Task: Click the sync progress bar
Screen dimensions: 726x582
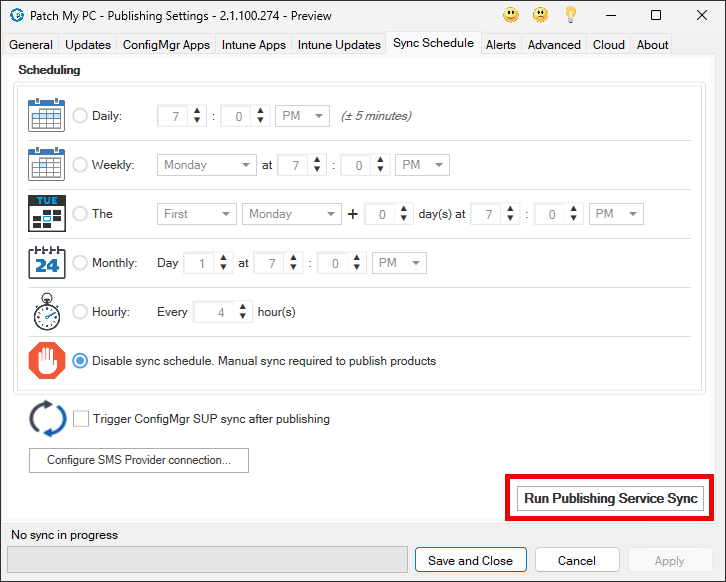Action: 207,559
